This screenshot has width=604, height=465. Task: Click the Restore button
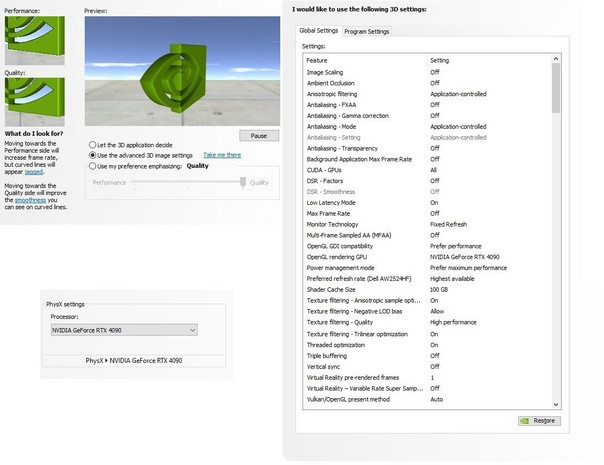click(x=539, y=421)
